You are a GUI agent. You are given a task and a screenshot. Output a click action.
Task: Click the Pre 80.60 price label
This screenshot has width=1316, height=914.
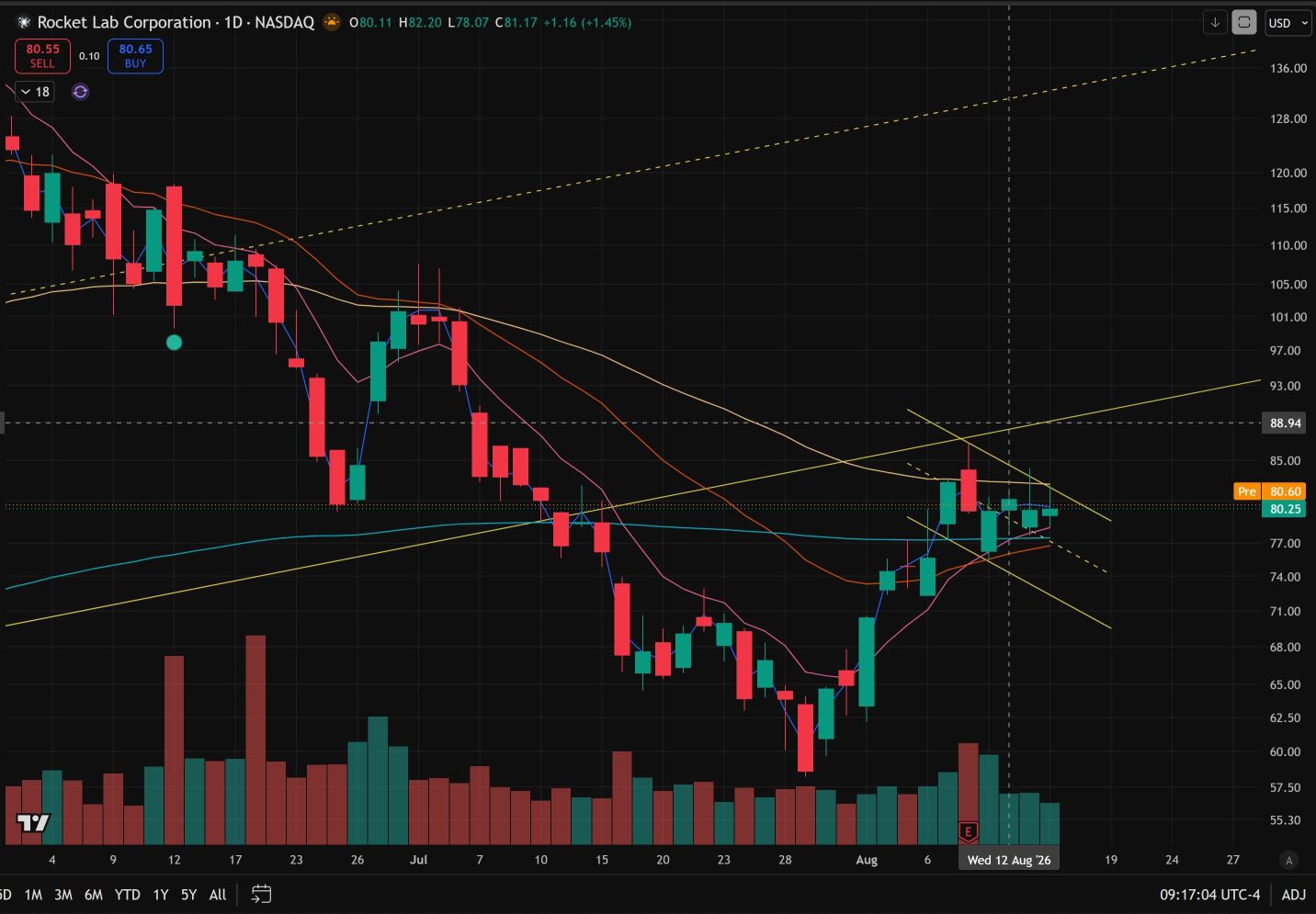pyautogui.click(x=1272, y=491)
